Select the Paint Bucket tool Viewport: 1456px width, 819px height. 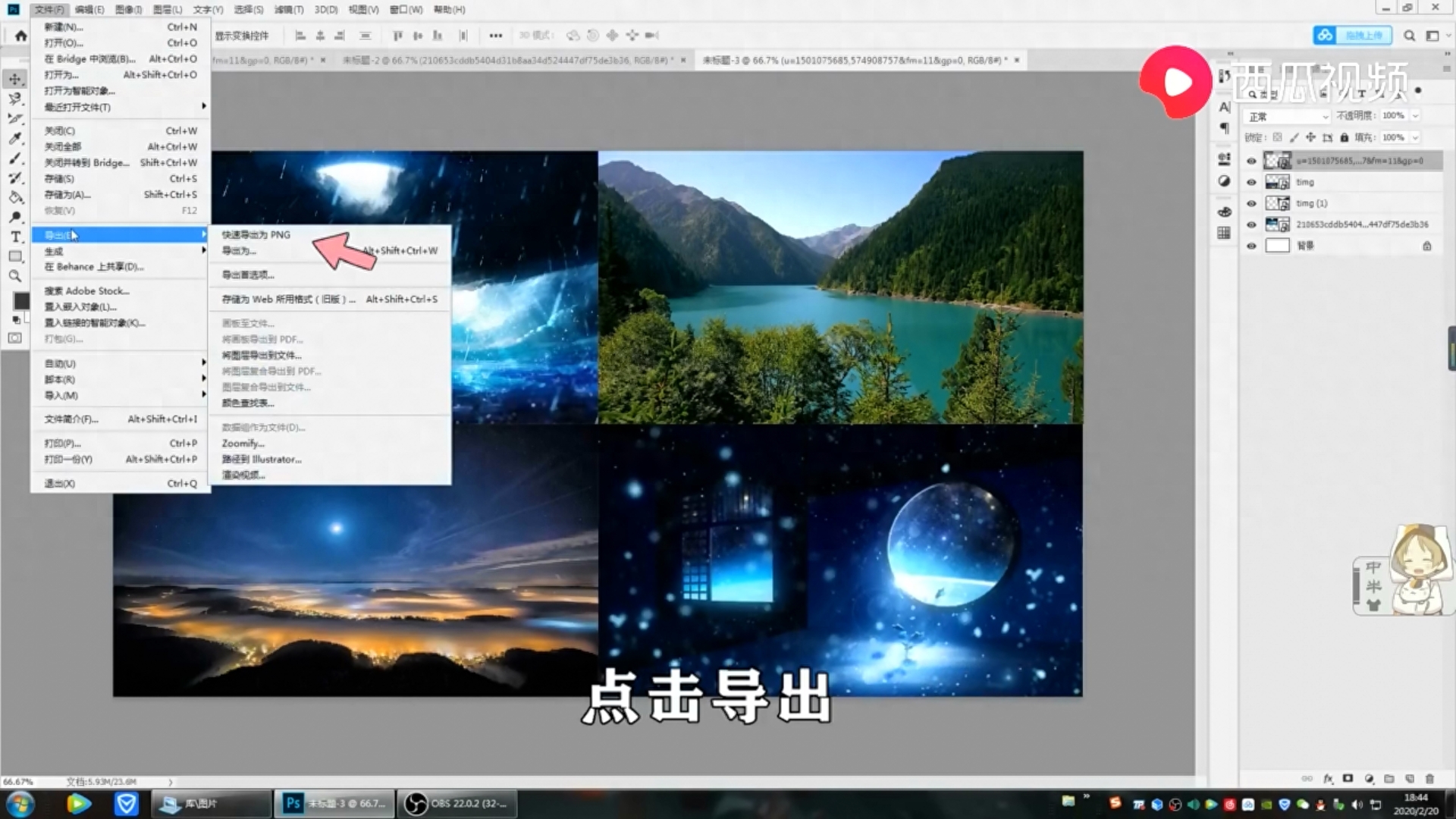[15, 197]
